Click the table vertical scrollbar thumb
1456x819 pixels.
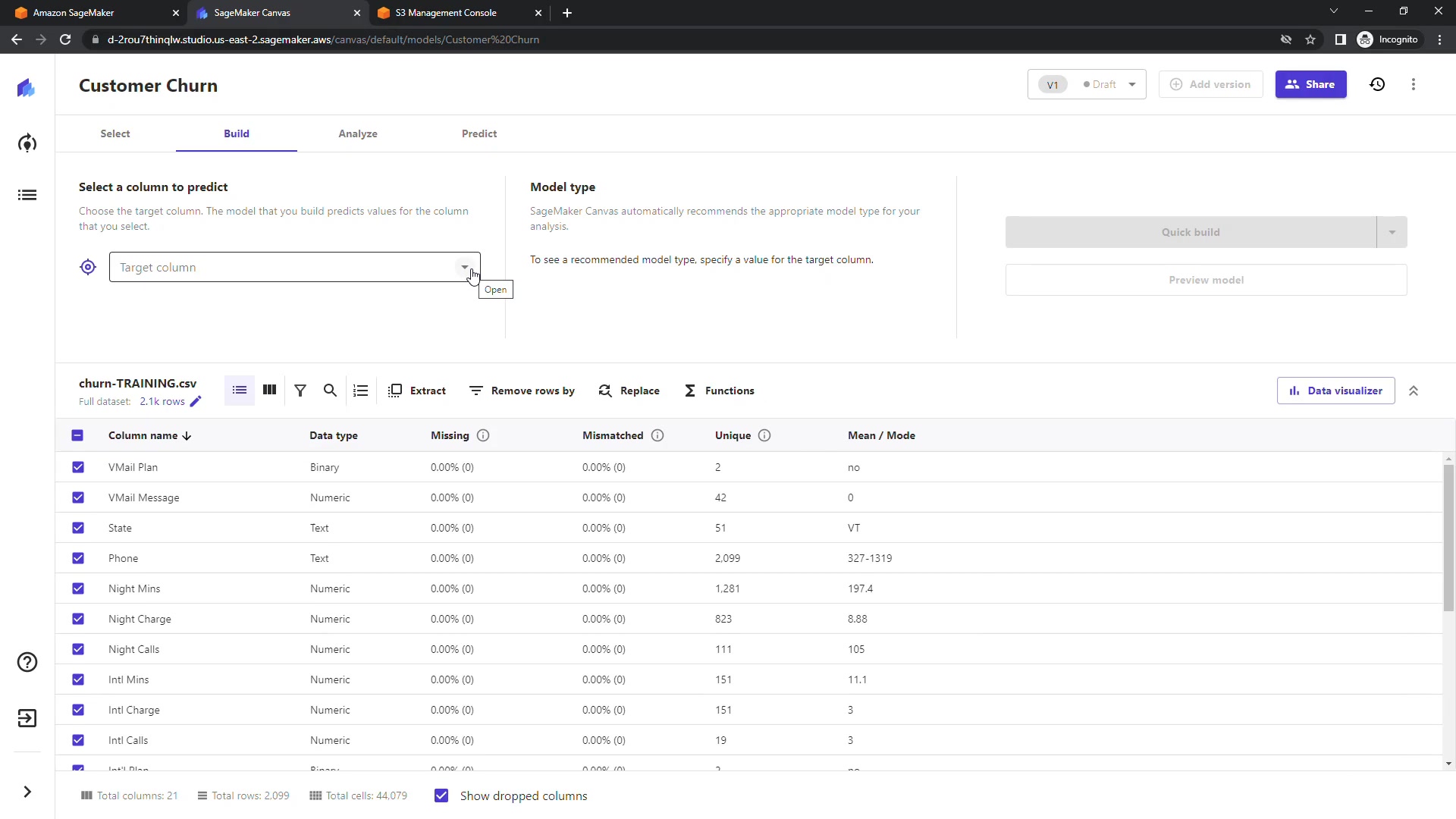pyautogui.click(x=1448, y=537)
